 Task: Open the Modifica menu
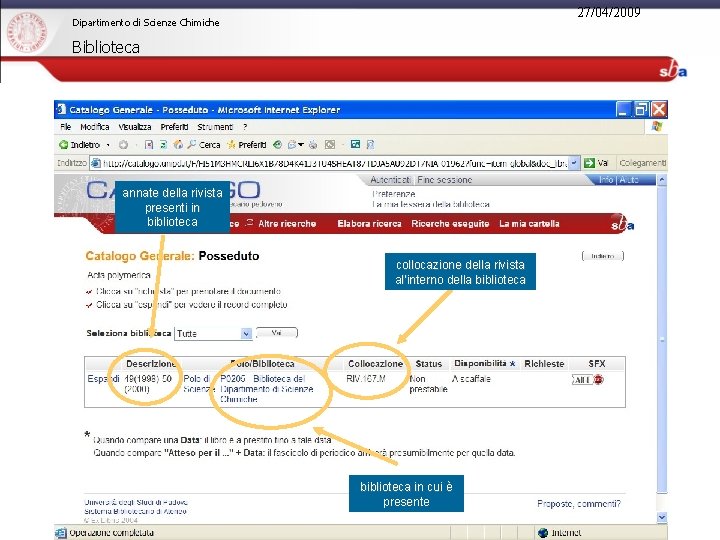[95, 127]
